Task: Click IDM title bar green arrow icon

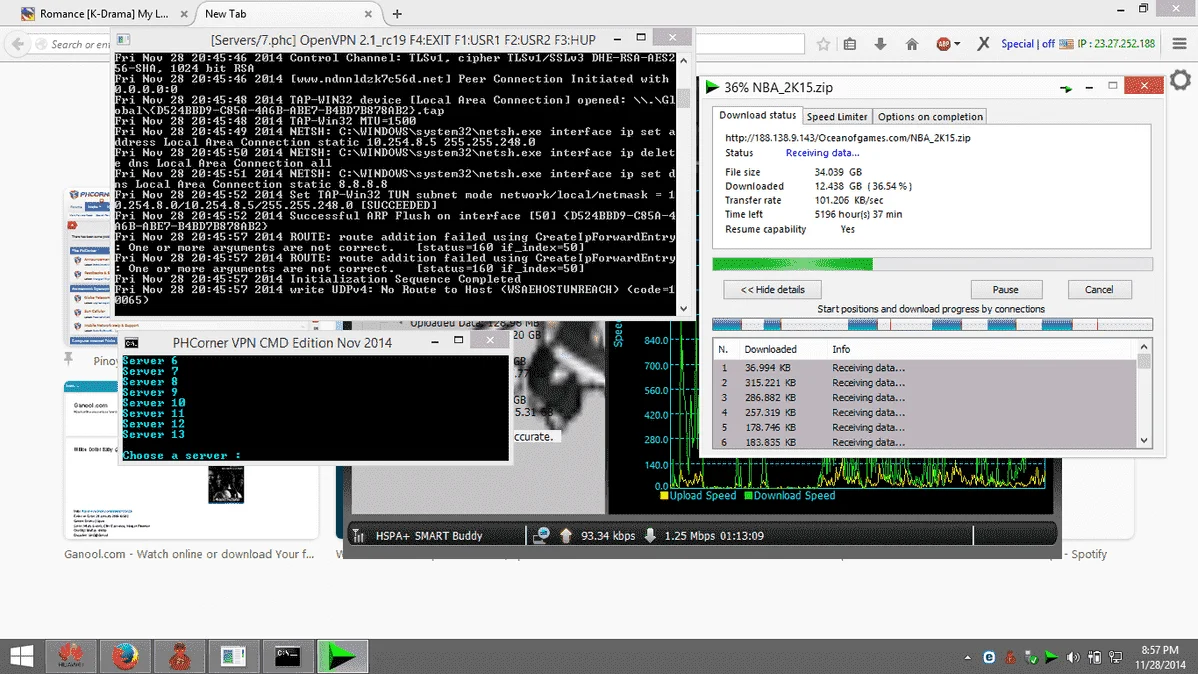Action: [1066, 88]
